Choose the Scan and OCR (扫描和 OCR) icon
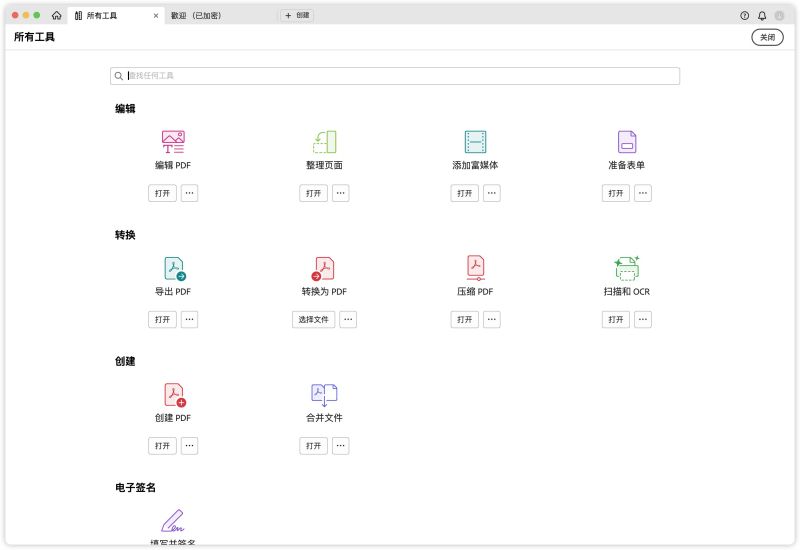This screenshot has height=550, width=800. 627,268
